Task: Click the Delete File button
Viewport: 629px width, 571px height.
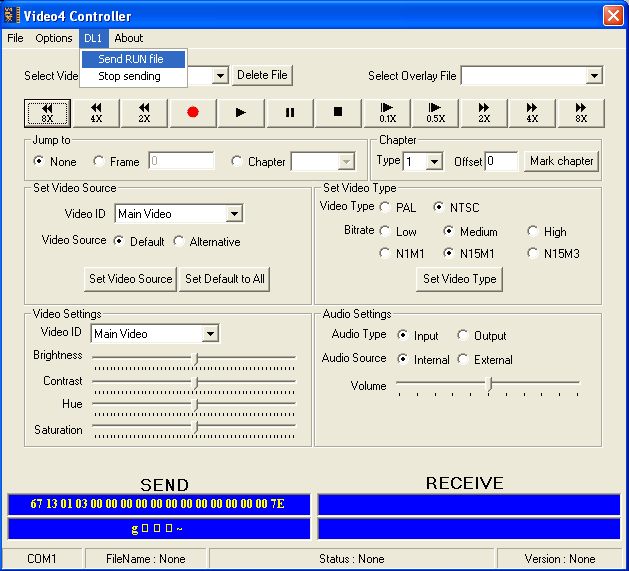Action: click(x=263, y=75)
